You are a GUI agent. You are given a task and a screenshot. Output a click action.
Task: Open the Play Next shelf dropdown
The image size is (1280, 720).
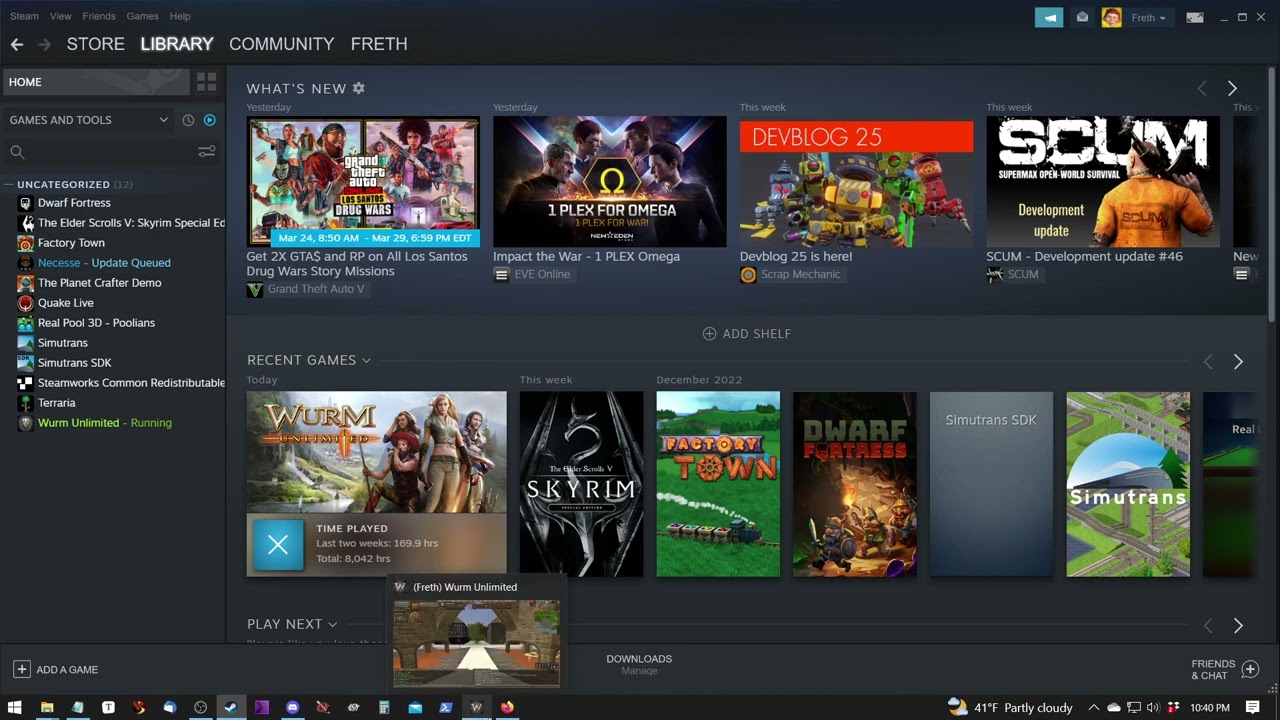(332, 624)
